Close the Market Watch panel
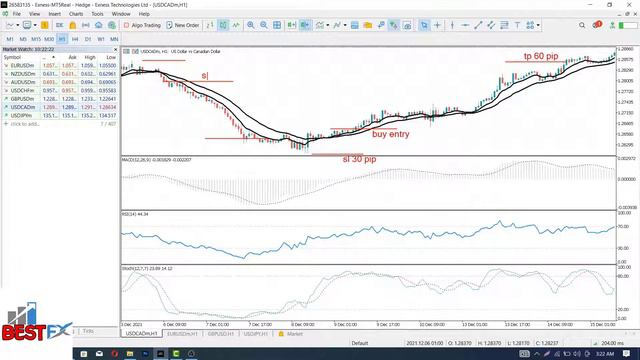Screen dimensions: 640x360 coord(116,49)
